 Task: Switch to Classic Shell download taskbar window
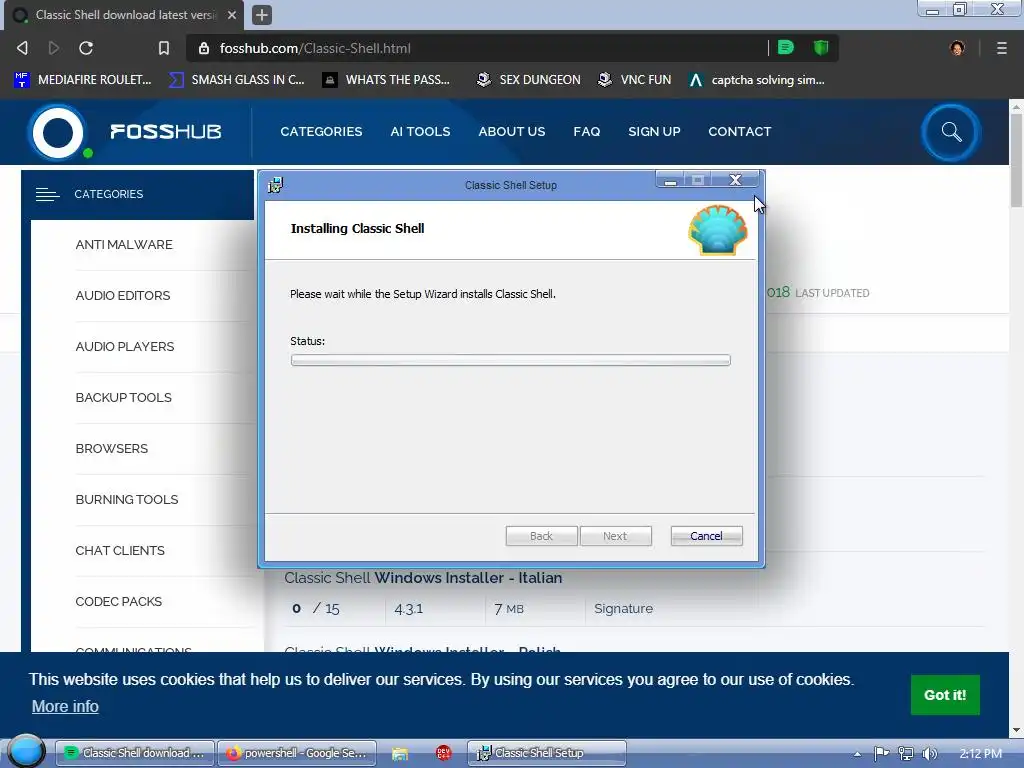[x=135, y=753]
